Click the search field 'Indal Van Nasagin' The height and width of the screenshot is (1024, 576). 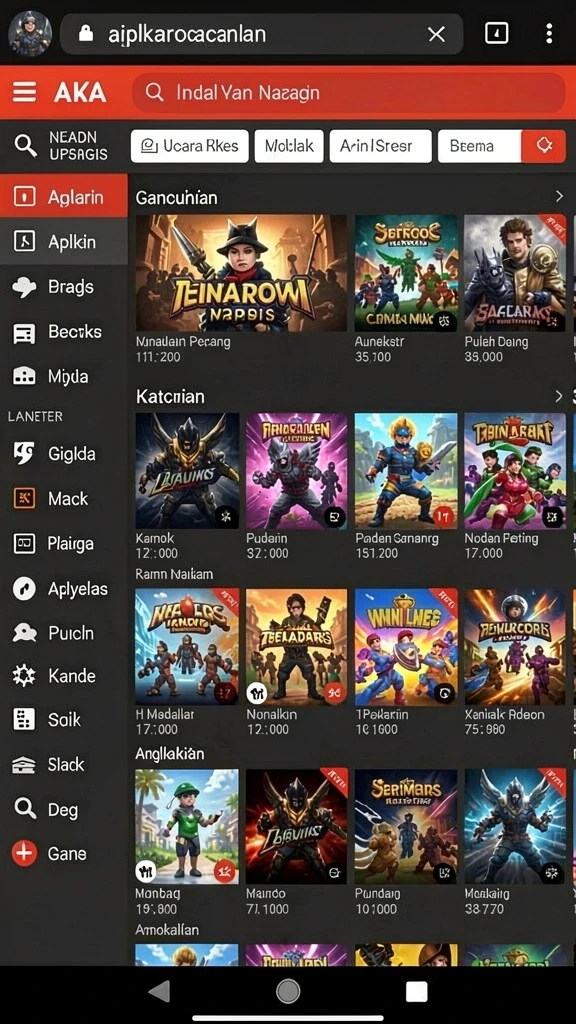(x=349, y=92)
